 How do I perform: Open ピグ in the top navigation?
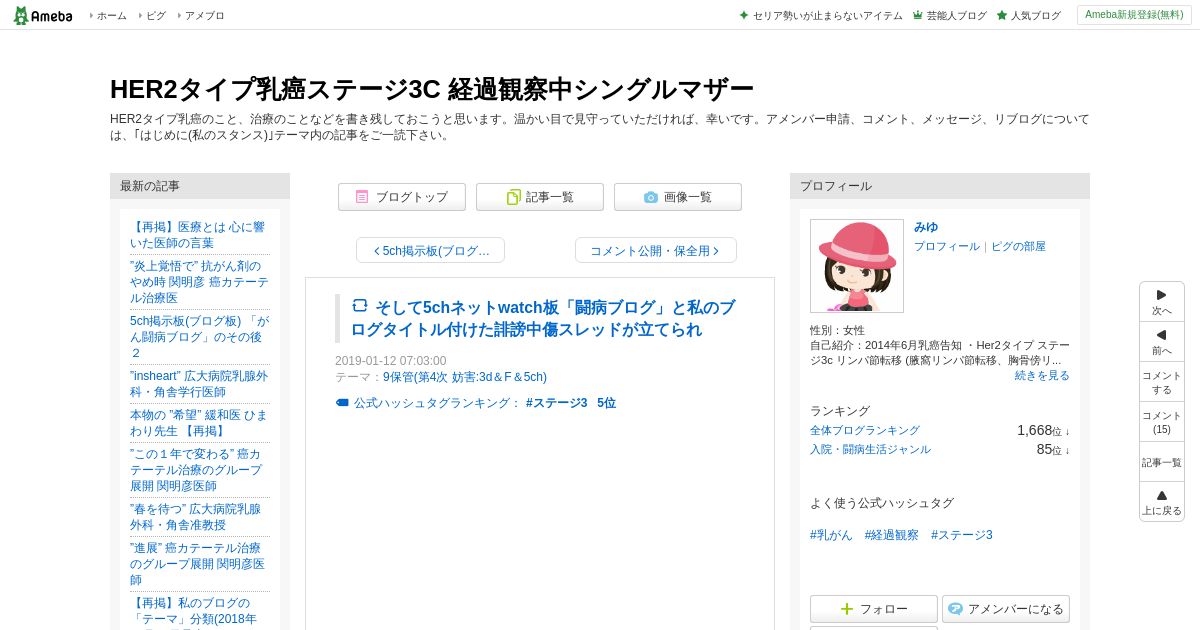pyautogui.click(x=155, y=15)
